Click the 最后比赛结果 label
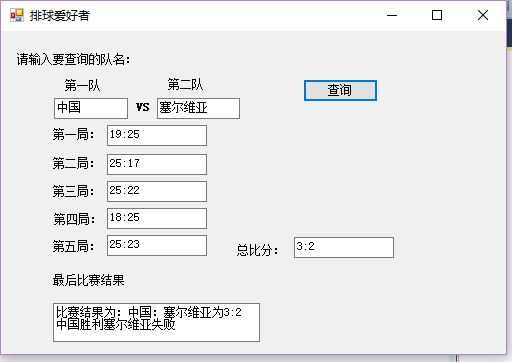Image resolution: width=512 pixels, height=362 pixels. point(88,280)
